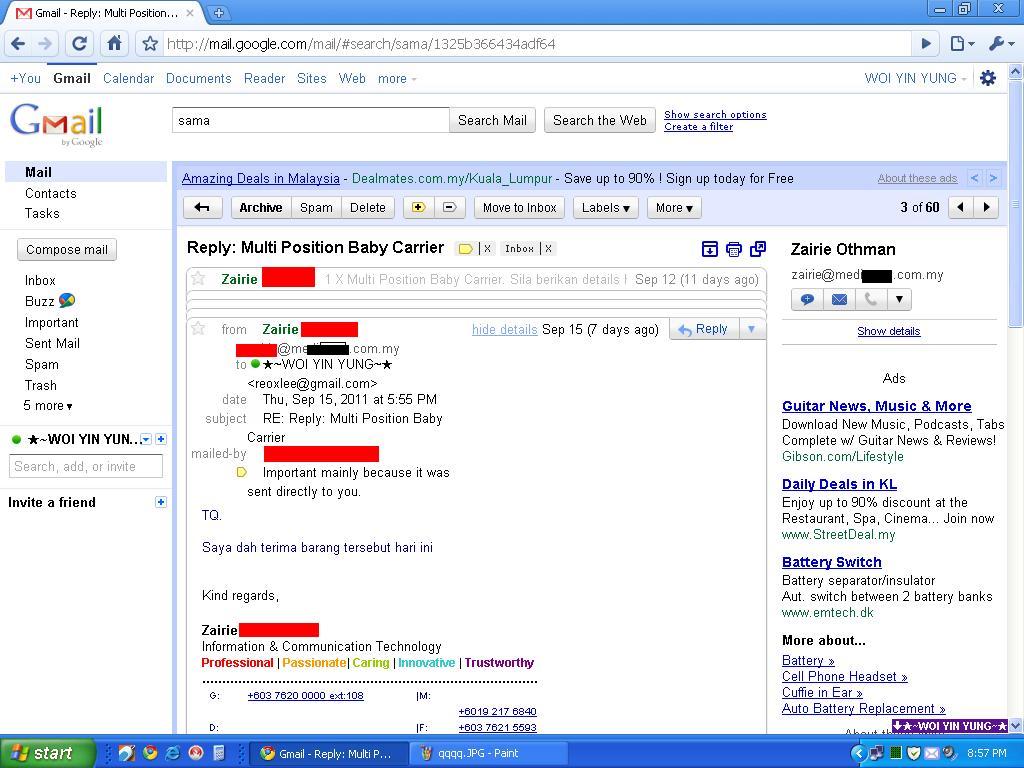
Task: Expand the chat add-contact plus icon
Action: point(161,440)
